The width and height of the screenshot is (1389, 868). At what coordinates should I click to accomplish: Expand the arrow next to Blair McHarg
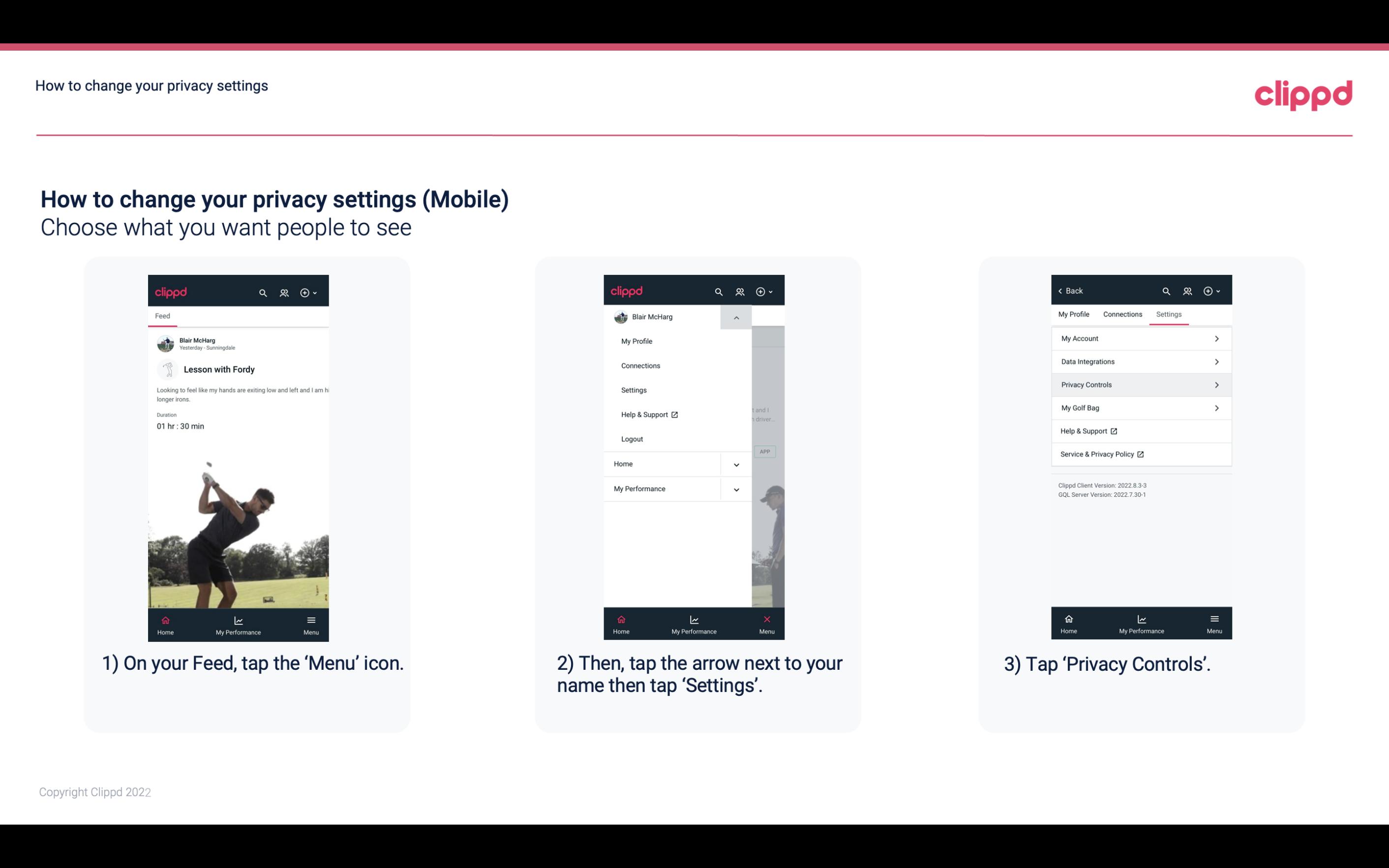pos(736,316)
